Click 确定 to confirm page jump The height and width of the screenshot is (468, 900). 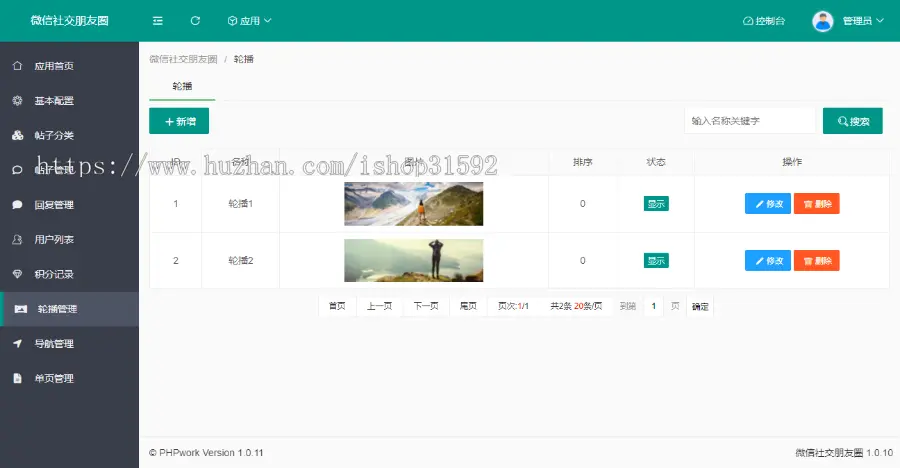[700, 307]
